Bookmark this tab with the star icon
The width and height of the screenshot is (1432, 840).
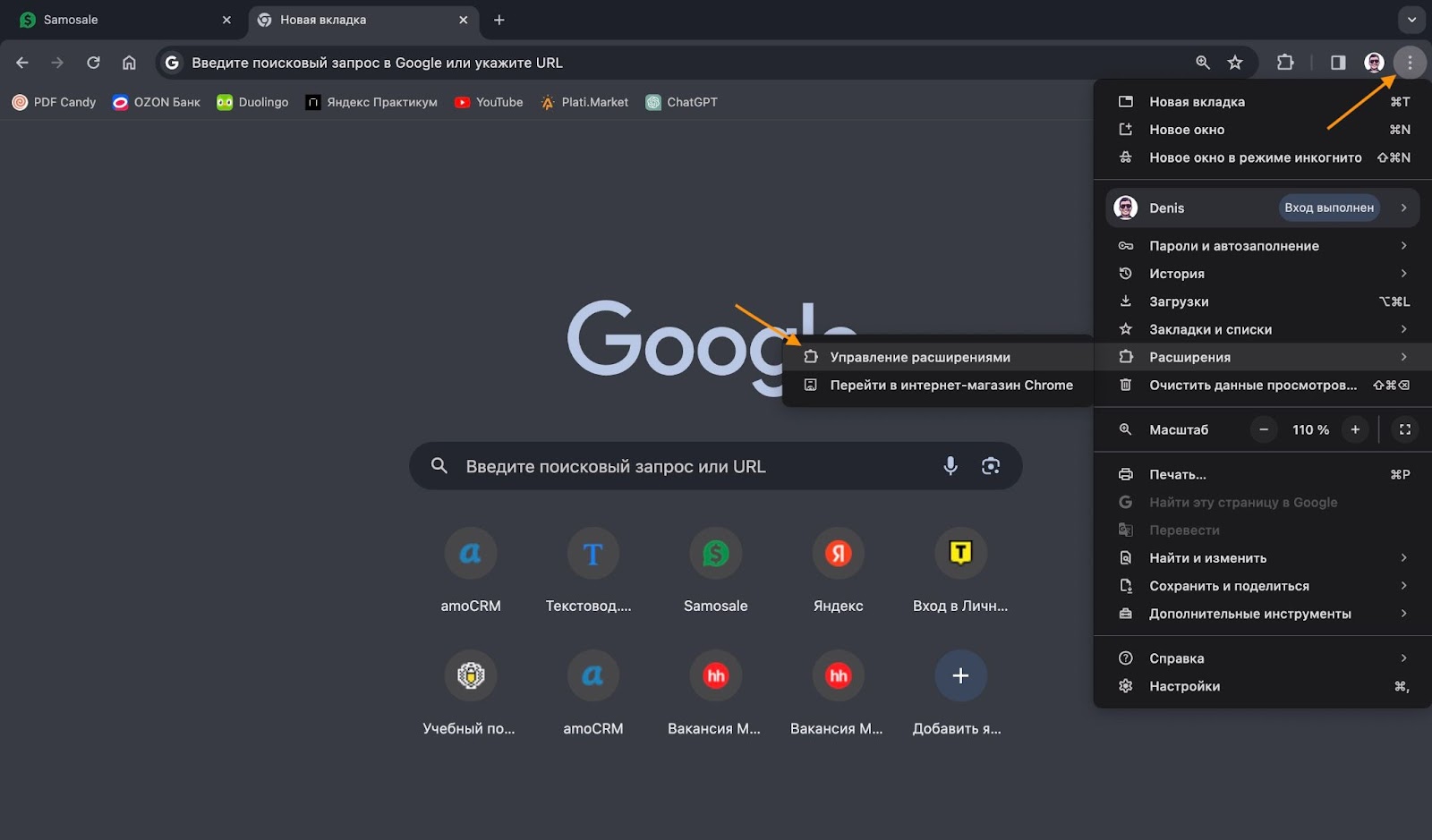click(x=1235, y=63)
